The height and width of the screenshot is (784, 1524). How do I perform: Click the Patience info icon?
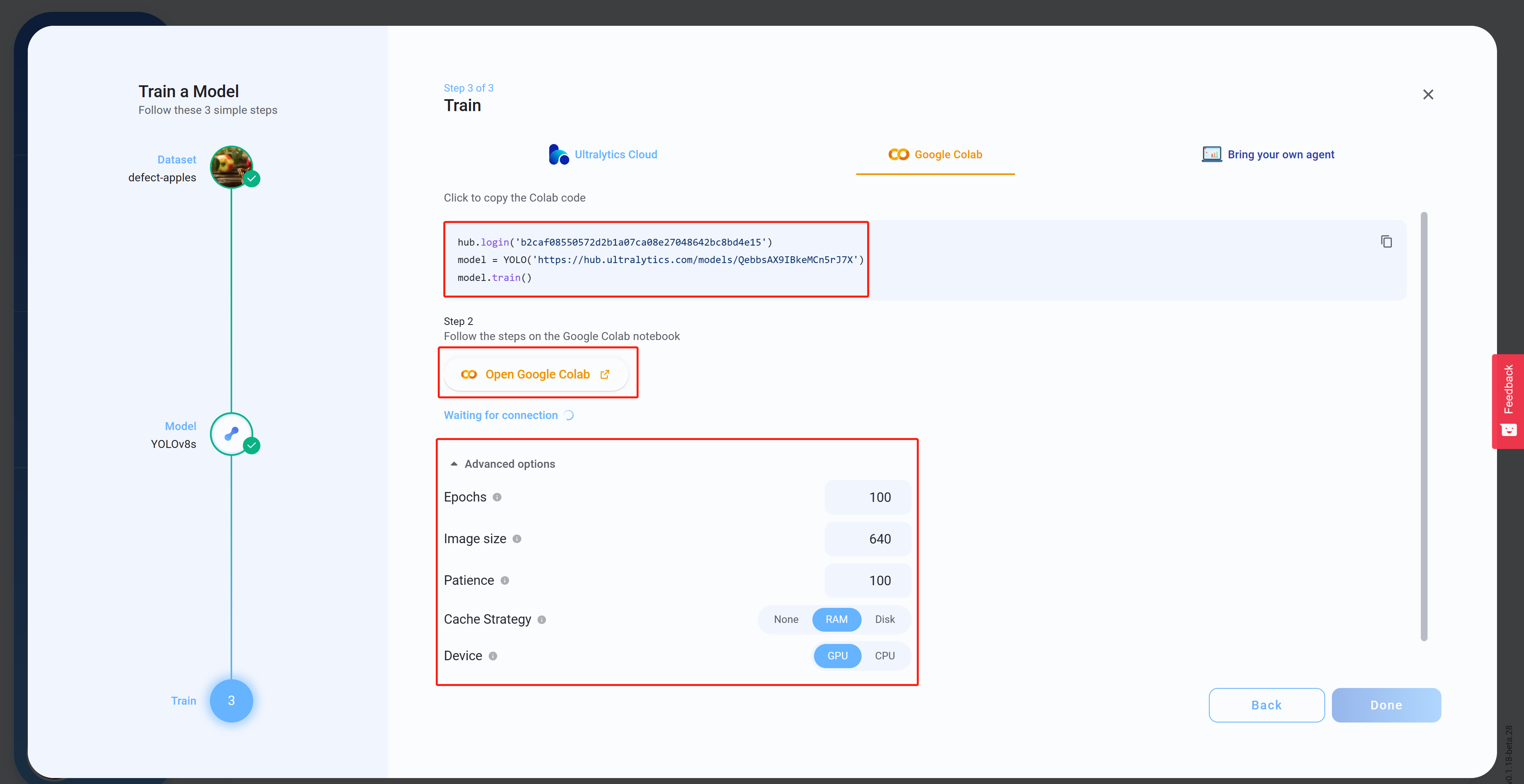tap(505, 580)
